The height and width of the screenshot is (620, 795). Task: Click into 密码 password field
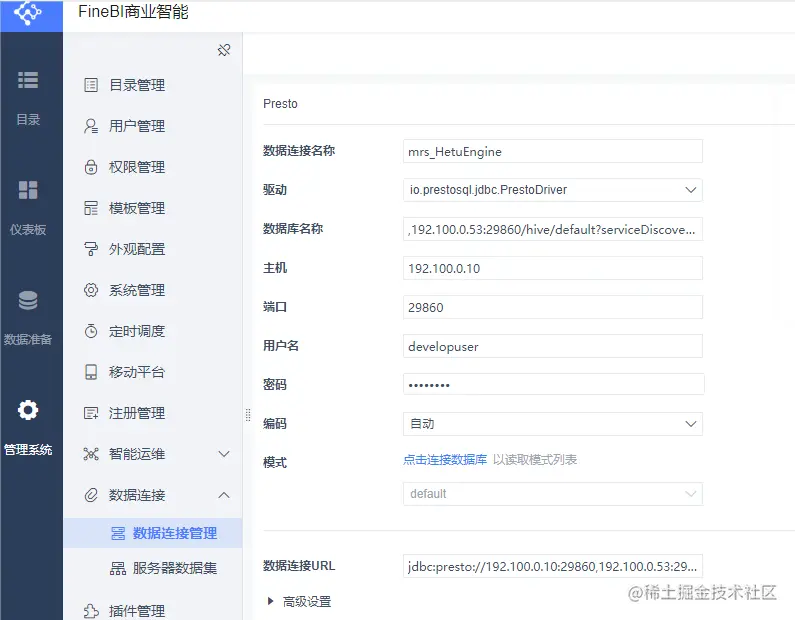pyautogui.click(x=553, y=384)
